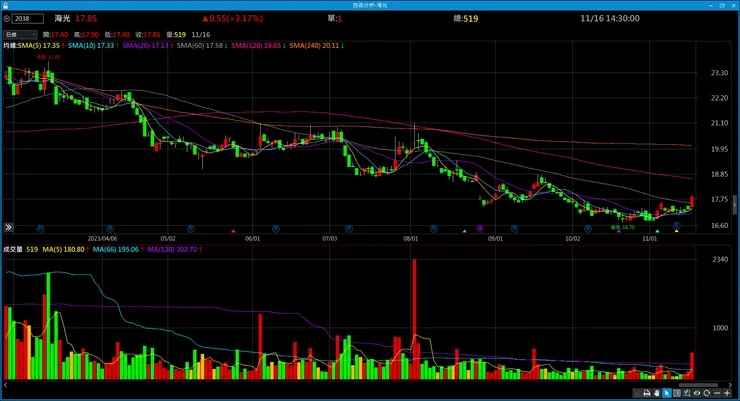Image resolution: width=740 pixels, height=401 pixels.
Task: Click the stock name 海光
Action: click(x=62, y=18)
